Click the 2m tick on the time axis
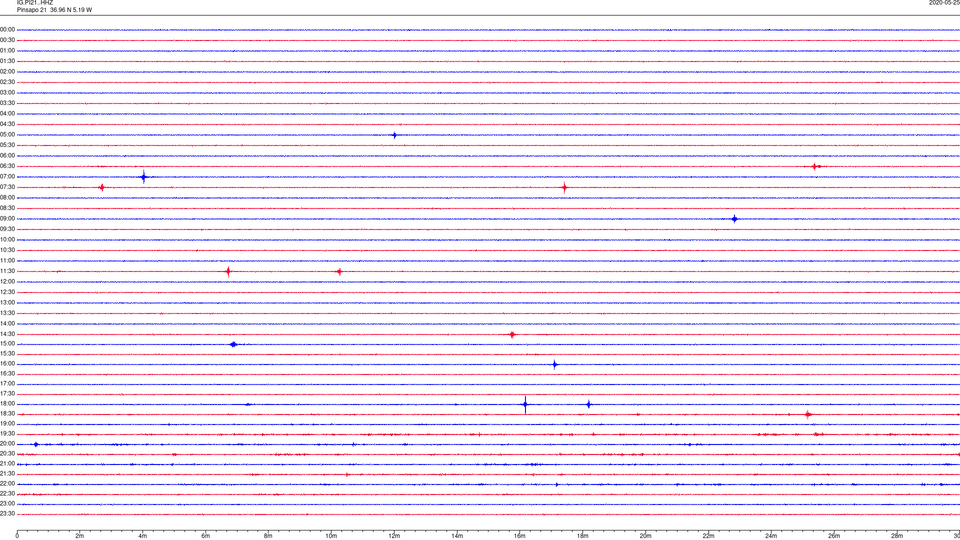Image resolution: width=960 pixels, height=540 pixels. (x=80, y=536)
